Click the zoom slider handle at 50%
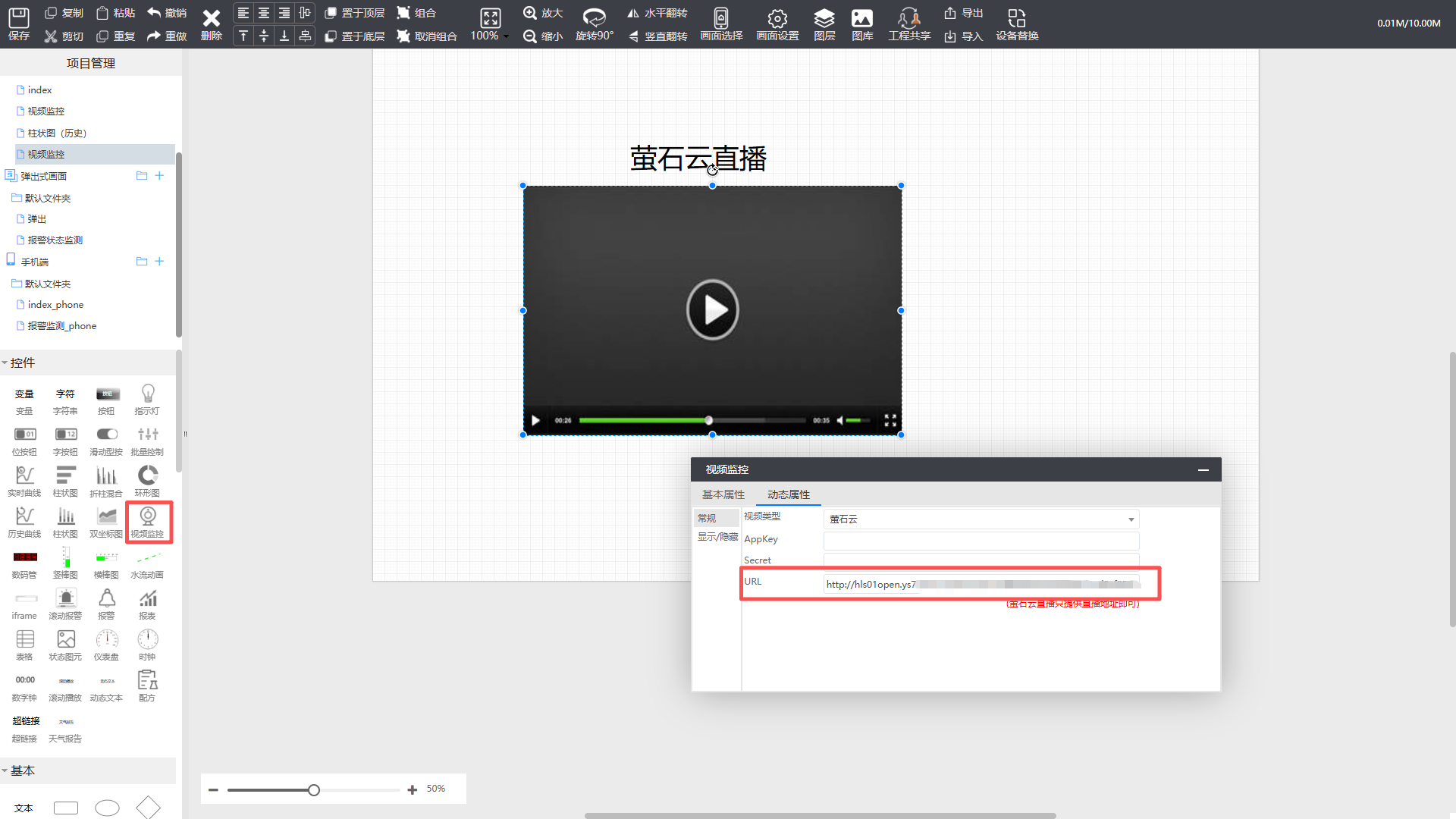 pos(314,790)
